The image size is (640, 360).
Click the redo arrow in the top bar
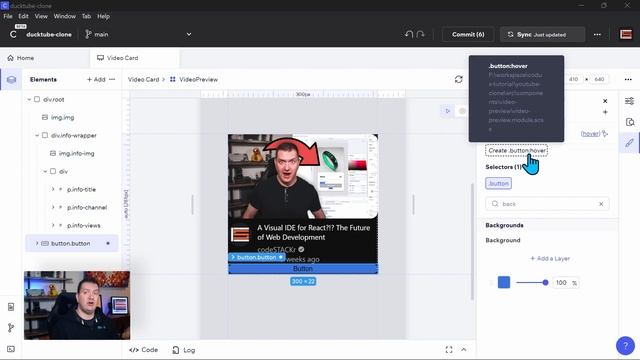(420, 34)
